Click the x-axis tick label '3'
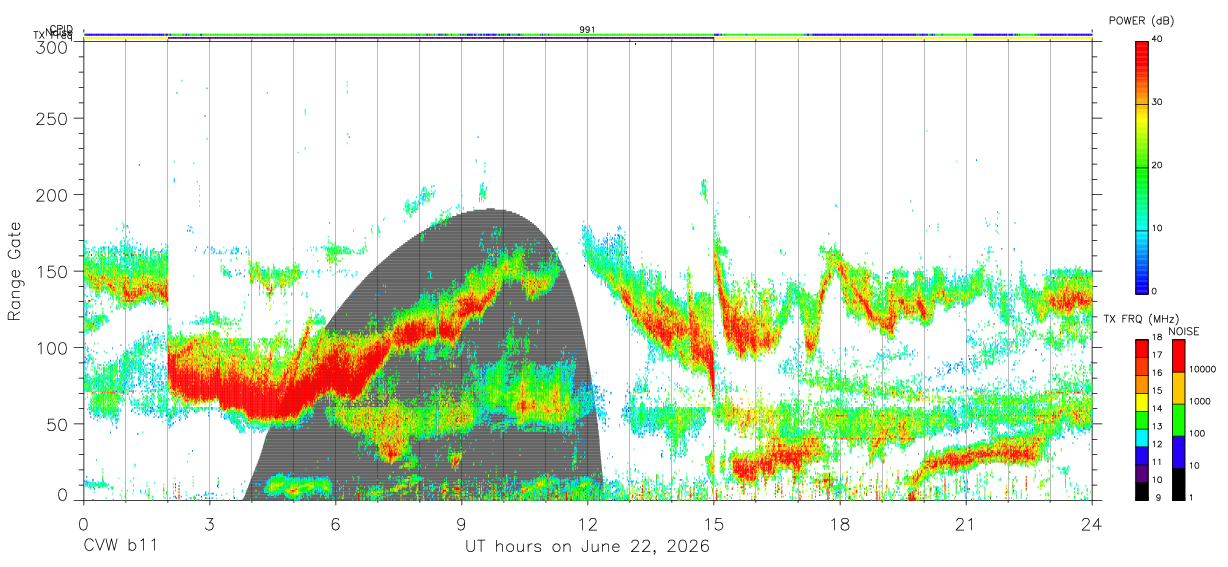1228x567 pixels. [210, 523]
